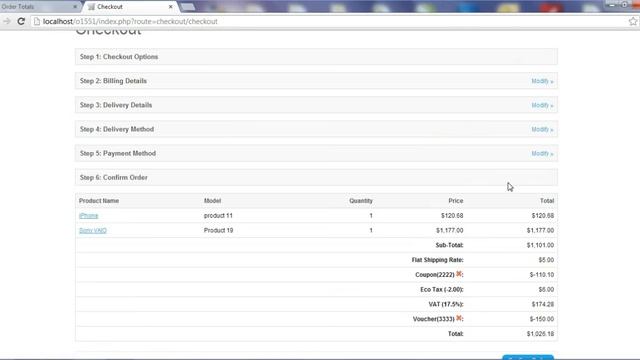Viewport: 640px width, 360px height.
Task: Remove Voucher(3333) with the red X
Action: pos(459,318)
